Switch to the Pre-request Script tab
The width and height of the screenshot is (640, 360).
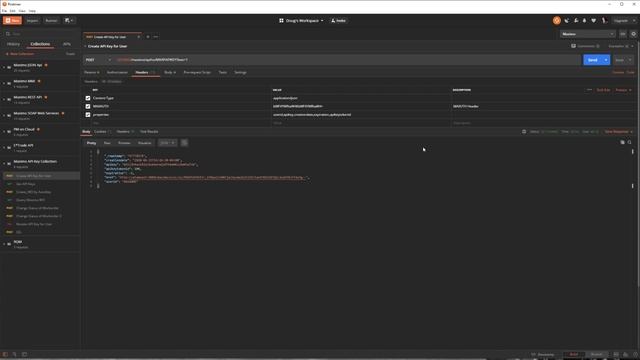point(197,73)
